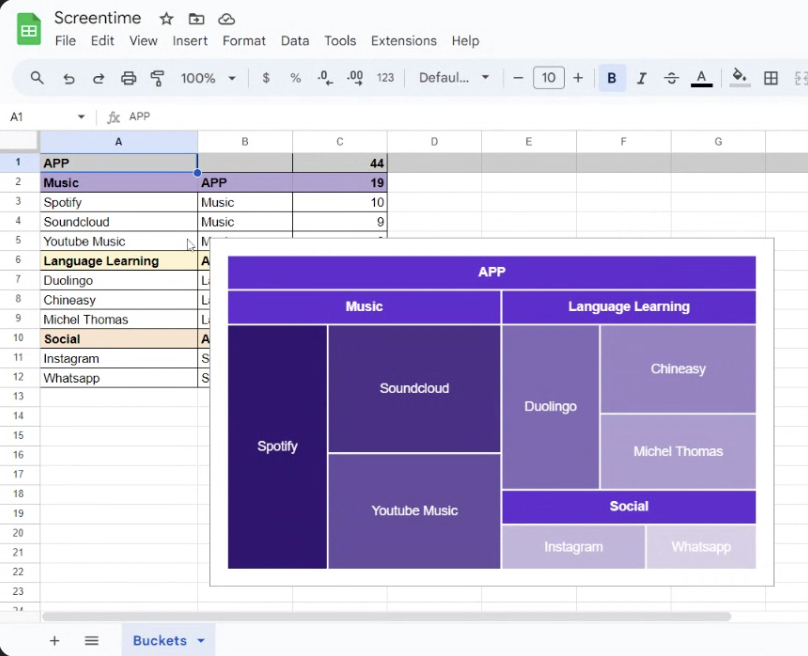Open the File menu
808x656 pixels.
click(x=65, y=41)
